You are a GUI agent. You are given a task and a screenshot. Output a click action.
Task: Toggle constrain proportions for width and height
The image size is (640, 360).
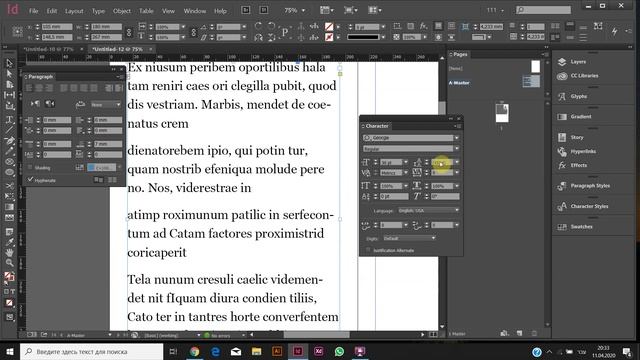point(129,32)
